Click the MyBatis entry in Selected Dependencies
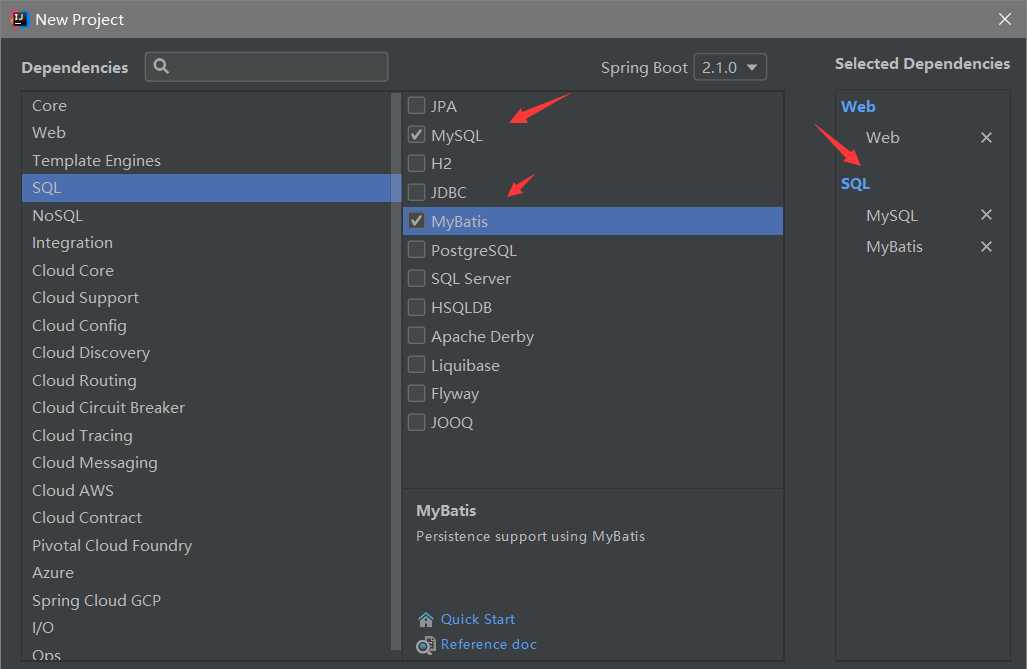The width and height of the screenshot is (1027, 669). click(x=894, y=247)
